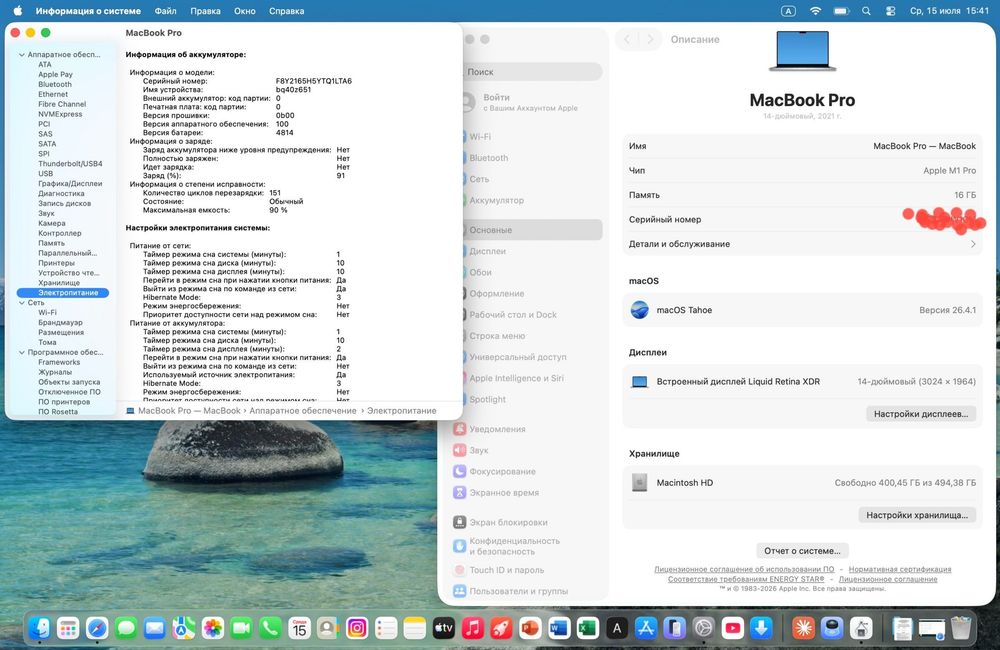This screenshot has width=1000, height=650.
Task: Open Maps from the Dock
Action: pos(184,628)
